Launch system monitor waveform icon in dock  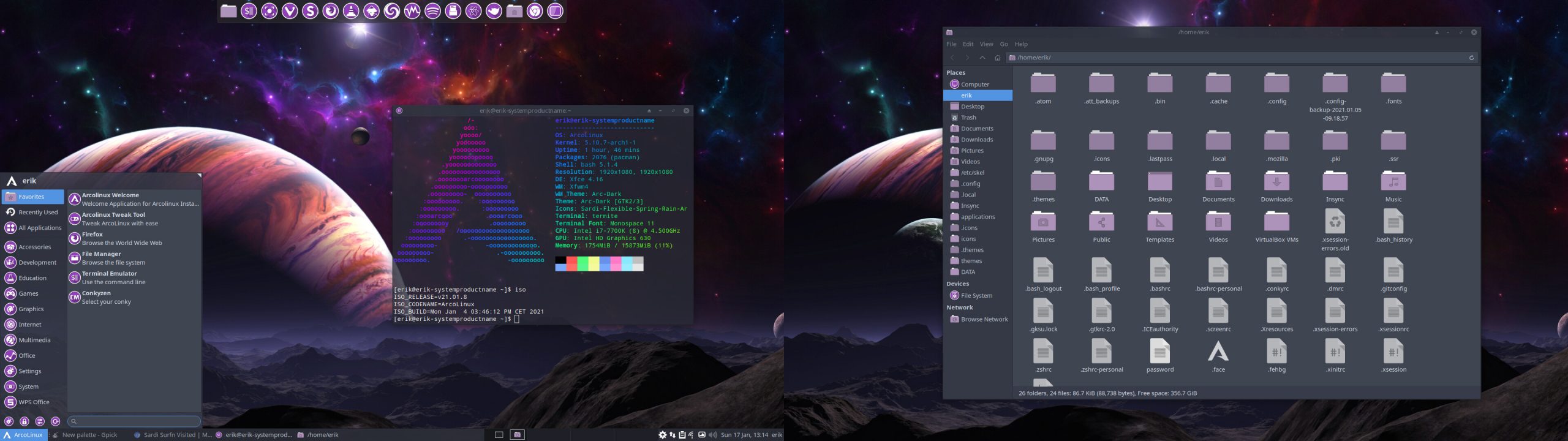(412, 11)
